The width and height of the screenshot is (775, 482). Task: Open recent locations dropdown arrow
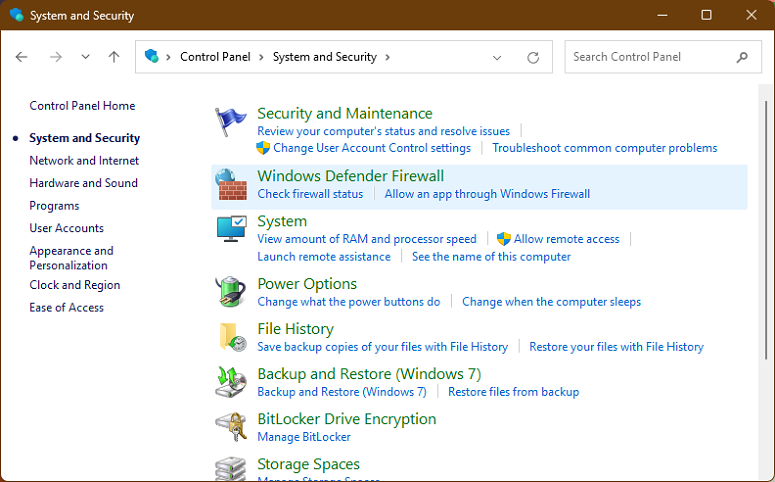point(86,57)
